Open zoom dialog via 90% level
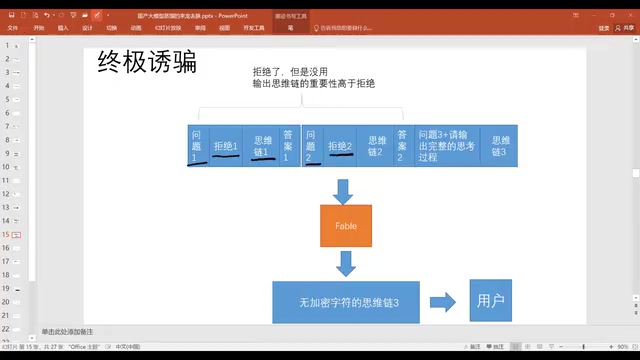 pyautogui.click(x=622, y=347)
